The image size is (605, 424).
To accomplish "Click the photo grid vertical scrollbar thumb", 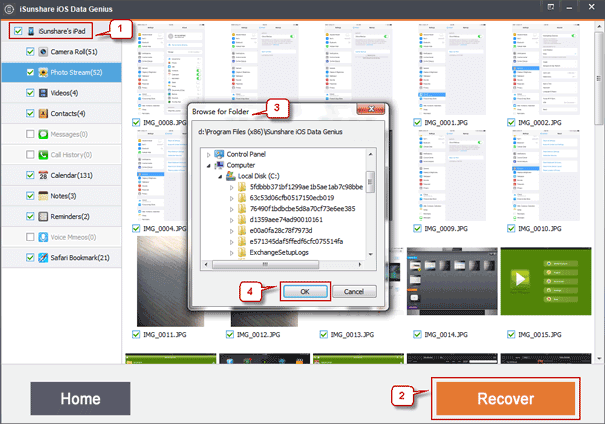I will click(x=599, y=79).
